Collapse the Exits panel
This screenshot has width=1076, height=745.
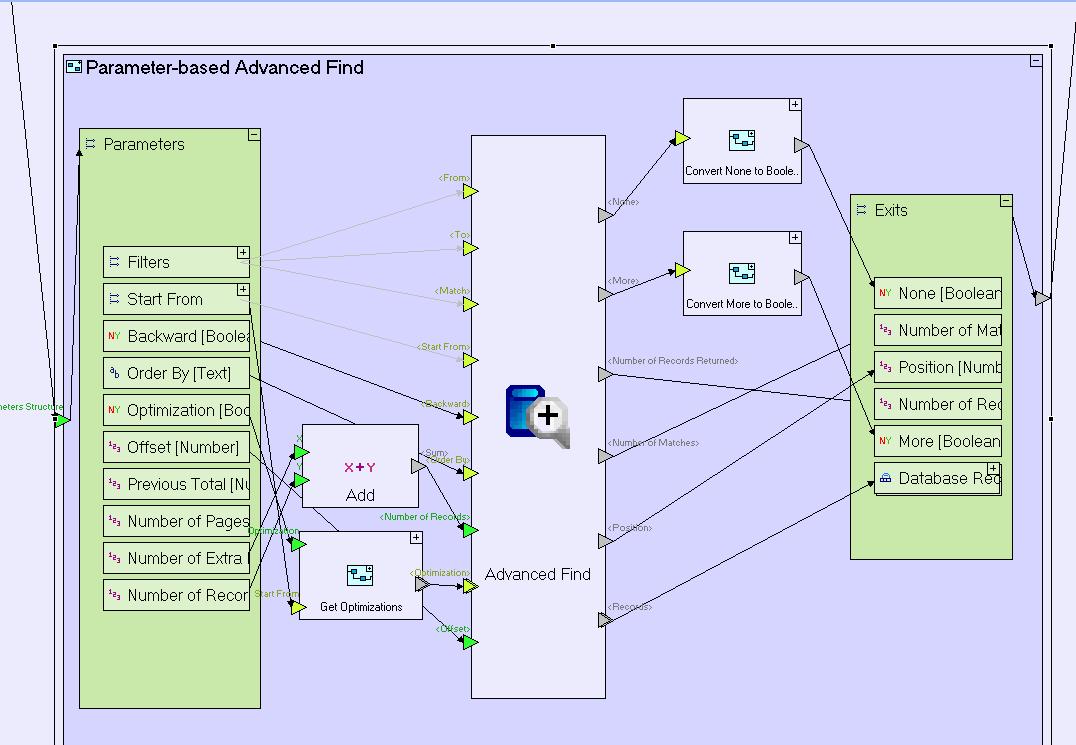pos(1006,201)
